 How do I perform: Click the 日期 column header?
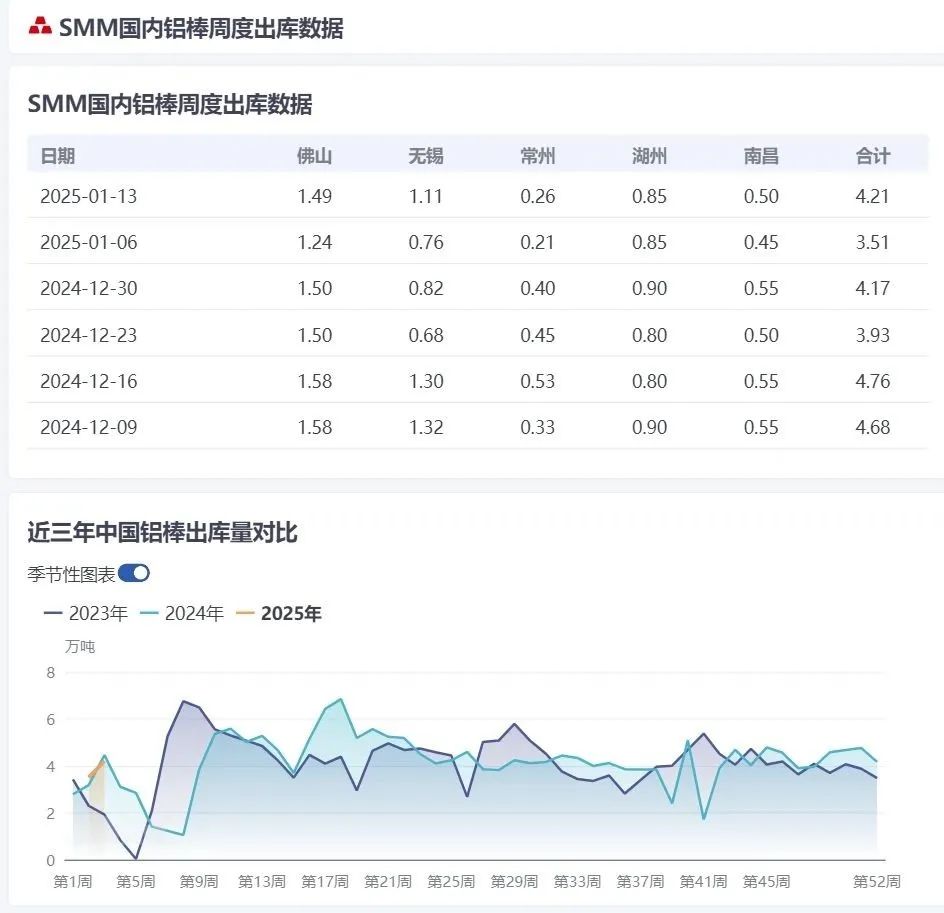(57, 156)
